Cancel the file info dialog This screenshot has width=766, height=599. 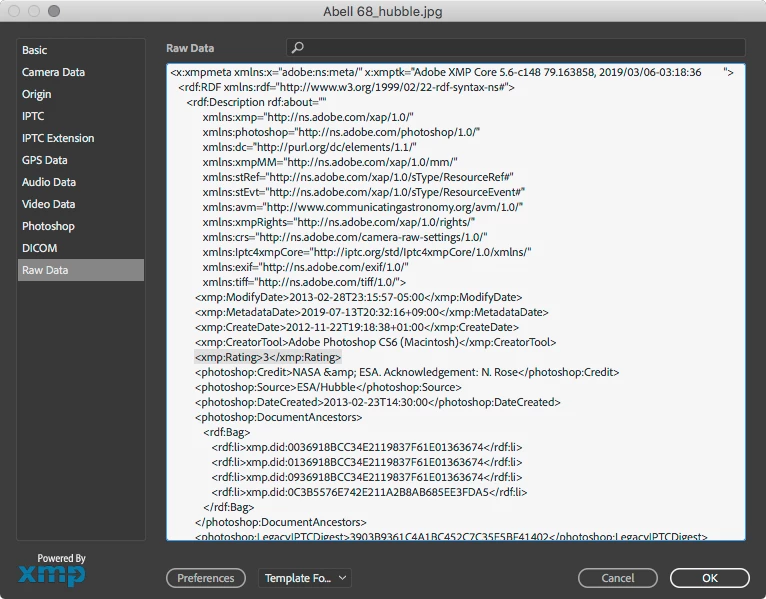pyautogui.click(x=617, y=578)
